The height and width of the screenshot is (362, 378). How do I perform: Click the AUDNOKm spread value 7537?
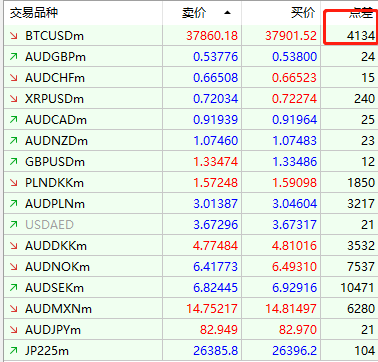coord(361,267)
